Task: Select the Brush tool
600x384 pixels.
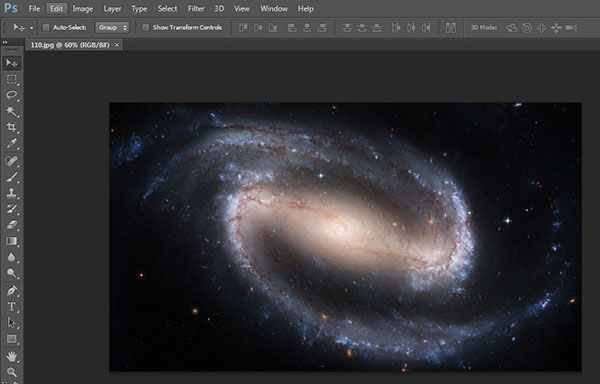Action: click(11, 177)
